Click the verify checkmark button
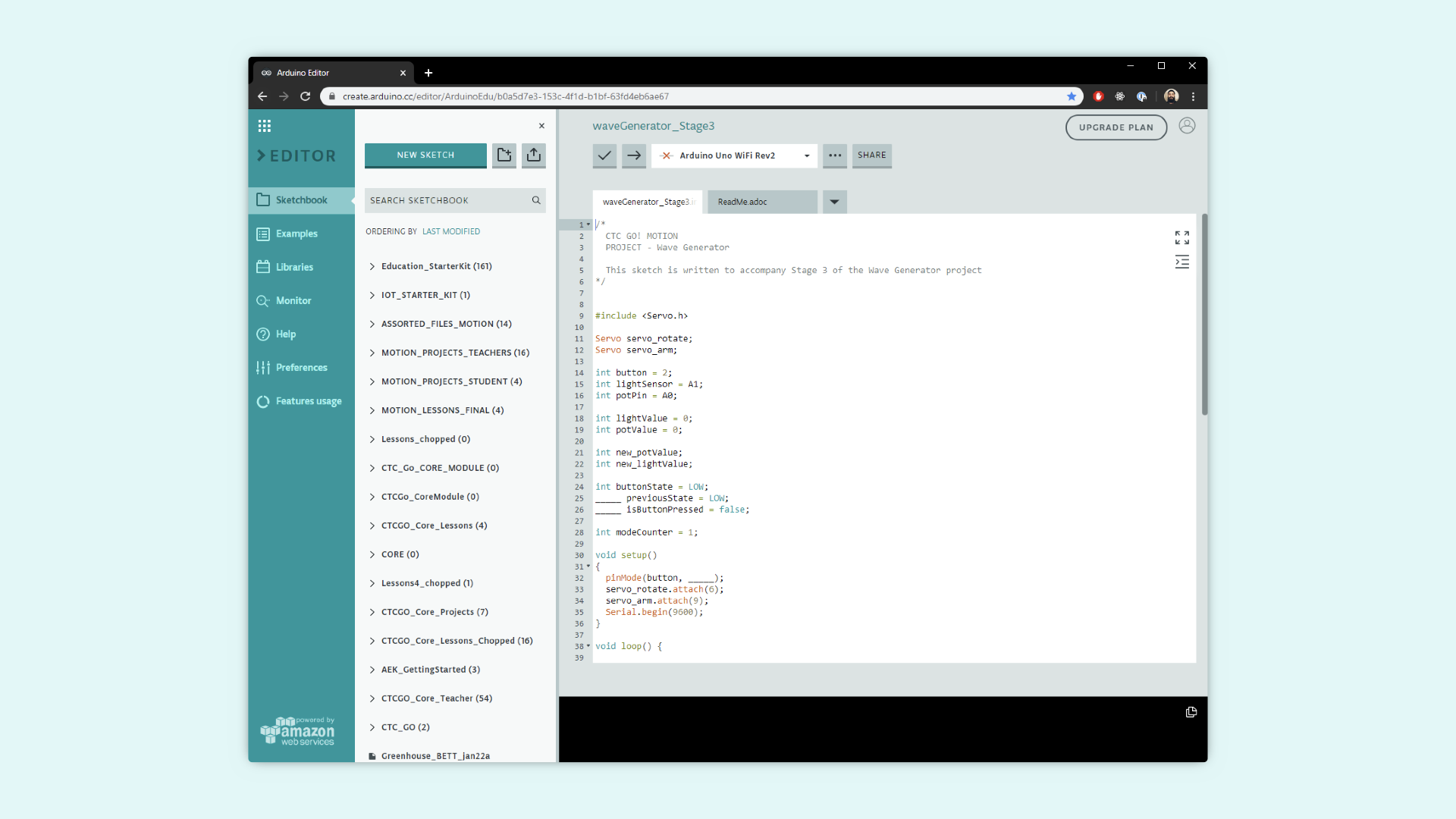The height and width of the screenshot is (819, 1456). pos(604,155)
